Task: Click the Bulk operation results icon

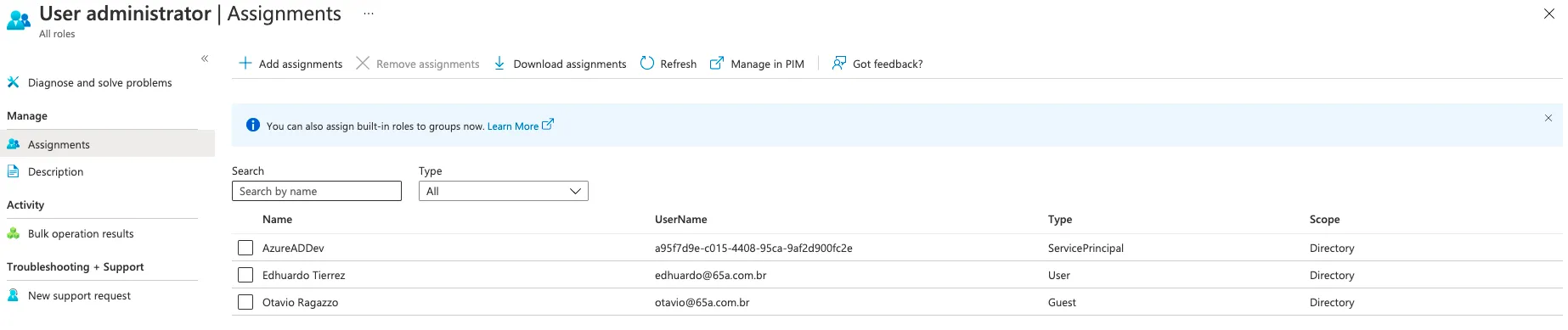Action: [x=14, y=233]
